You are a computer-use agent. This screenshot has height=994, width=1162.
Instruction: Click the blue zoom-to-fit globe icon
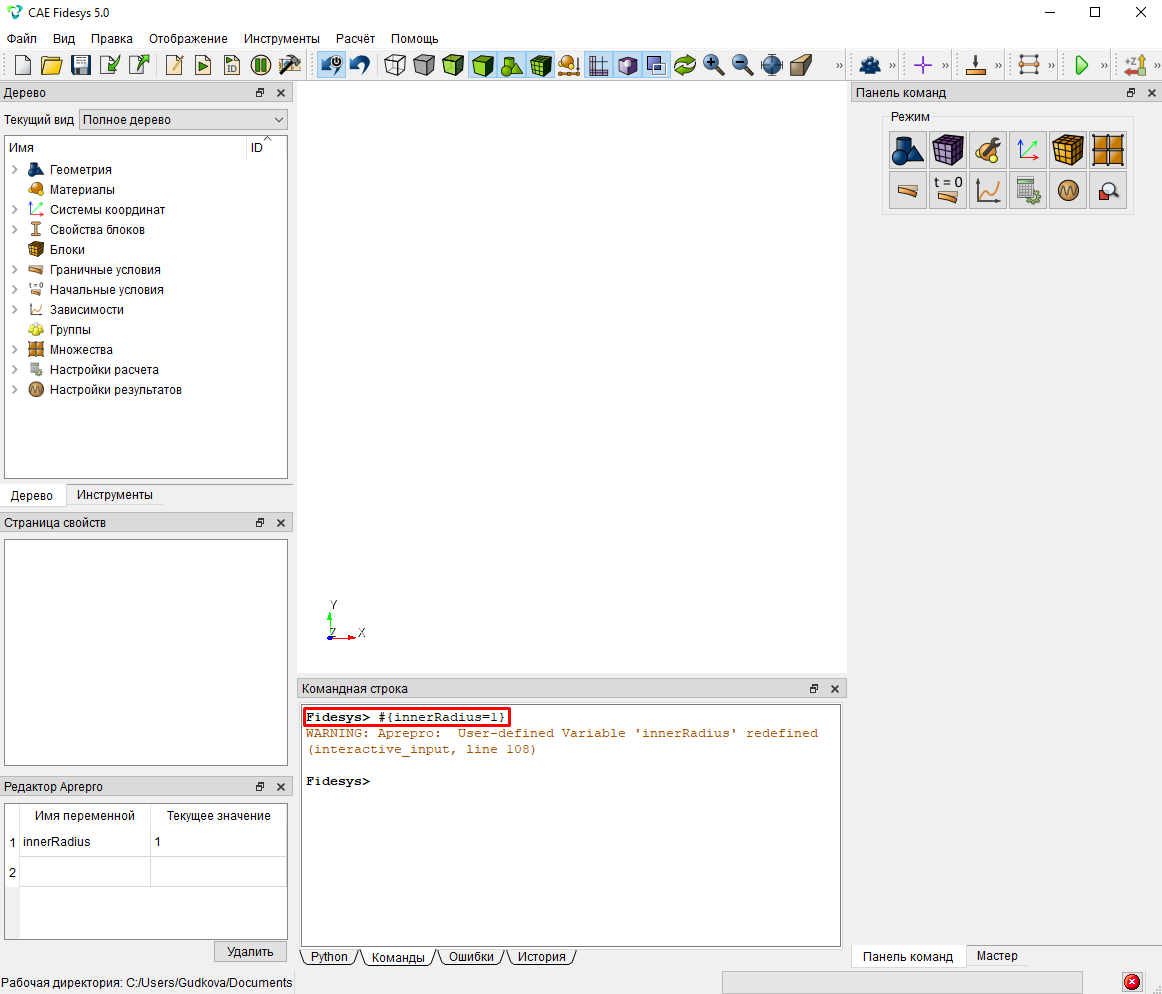point(771,65)
